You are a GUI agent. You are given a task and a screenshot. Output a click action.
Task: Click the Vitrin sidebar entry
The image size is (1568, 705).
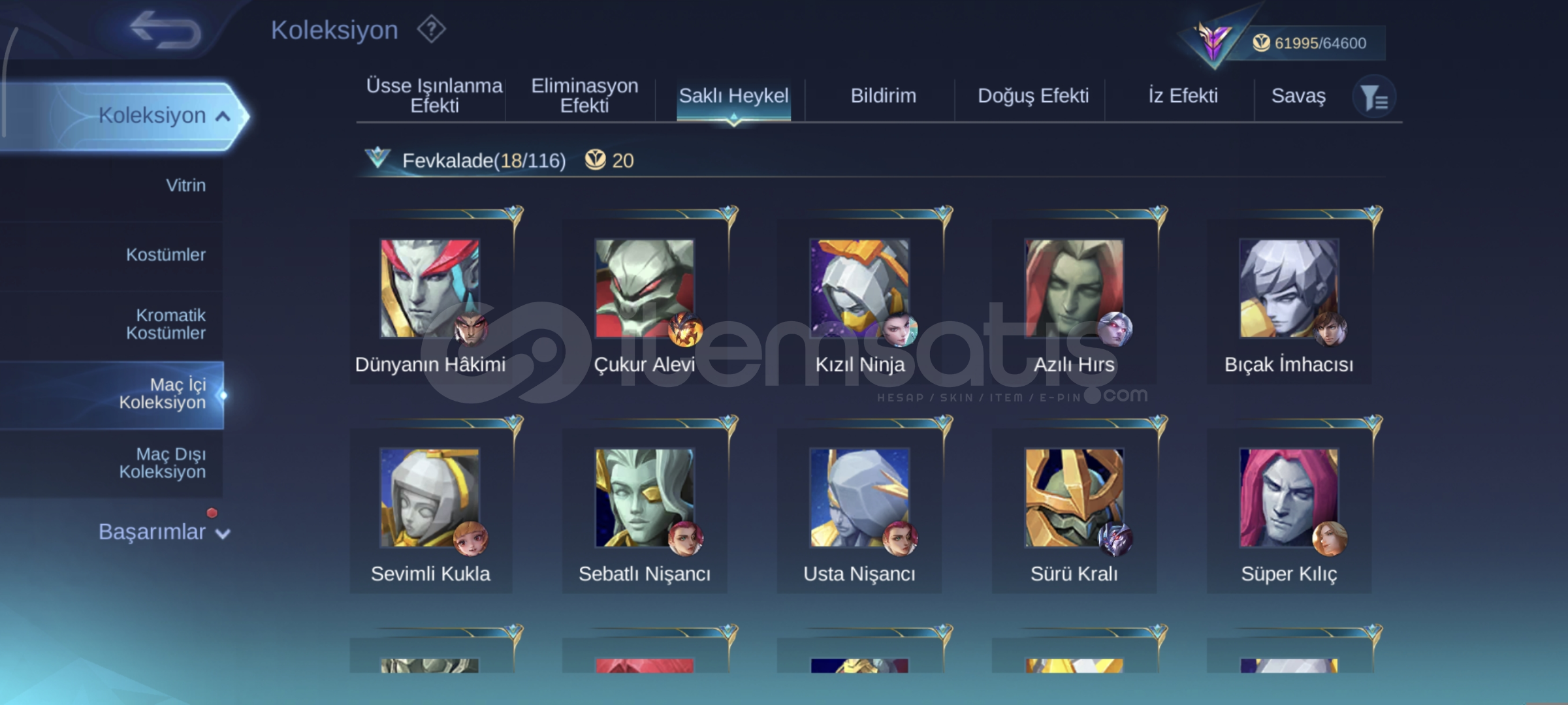pos(185,185)
